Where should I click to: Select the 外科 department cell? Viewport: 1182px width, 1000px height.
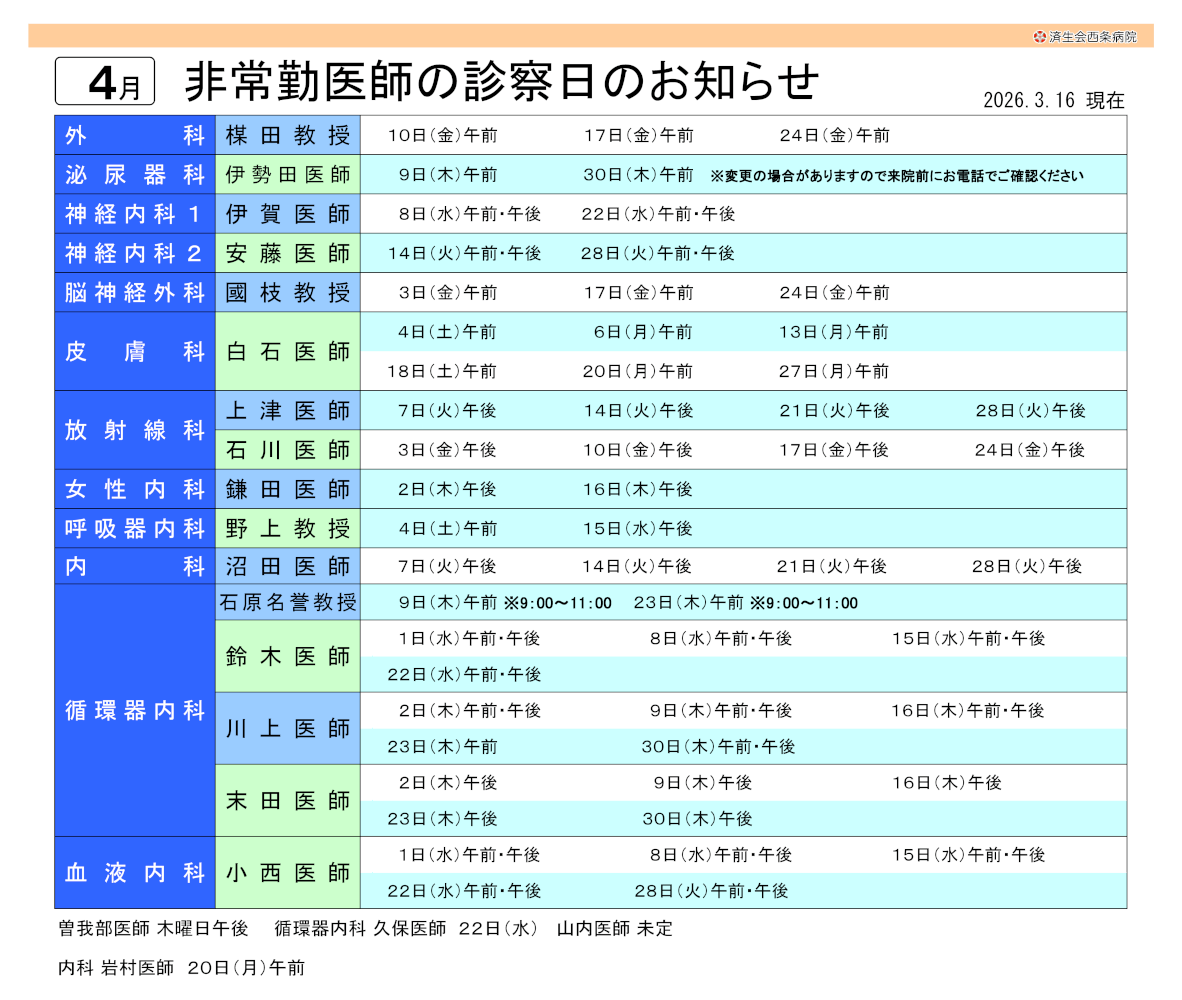[x=135, y=135]
